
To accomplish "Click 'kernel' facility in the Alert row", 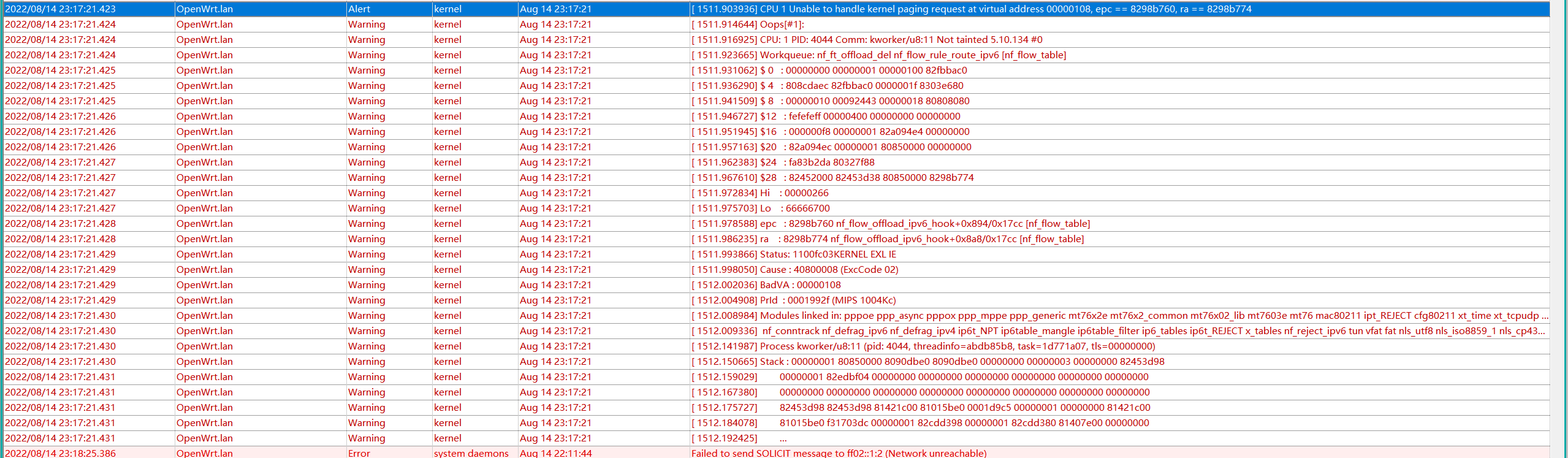I will click(x=447, y=9).
